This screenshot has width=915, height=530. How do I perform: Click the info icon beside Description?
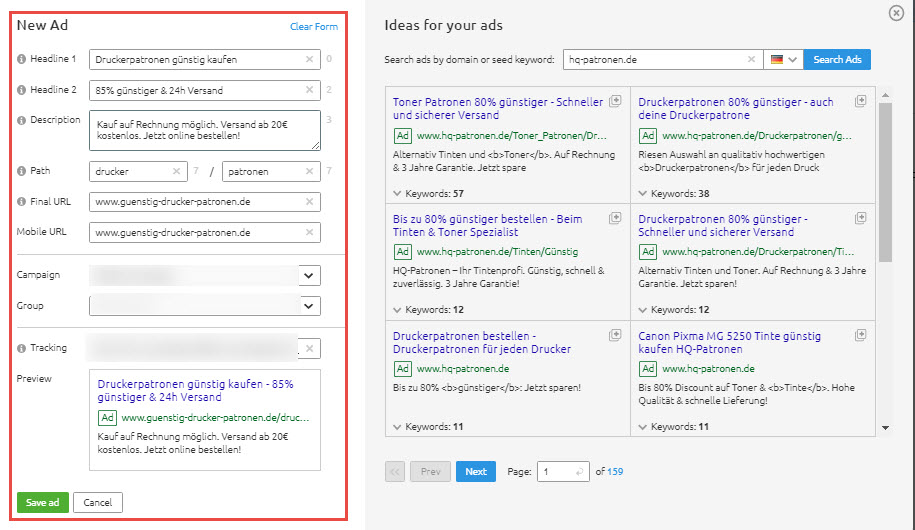pos(22,120)
